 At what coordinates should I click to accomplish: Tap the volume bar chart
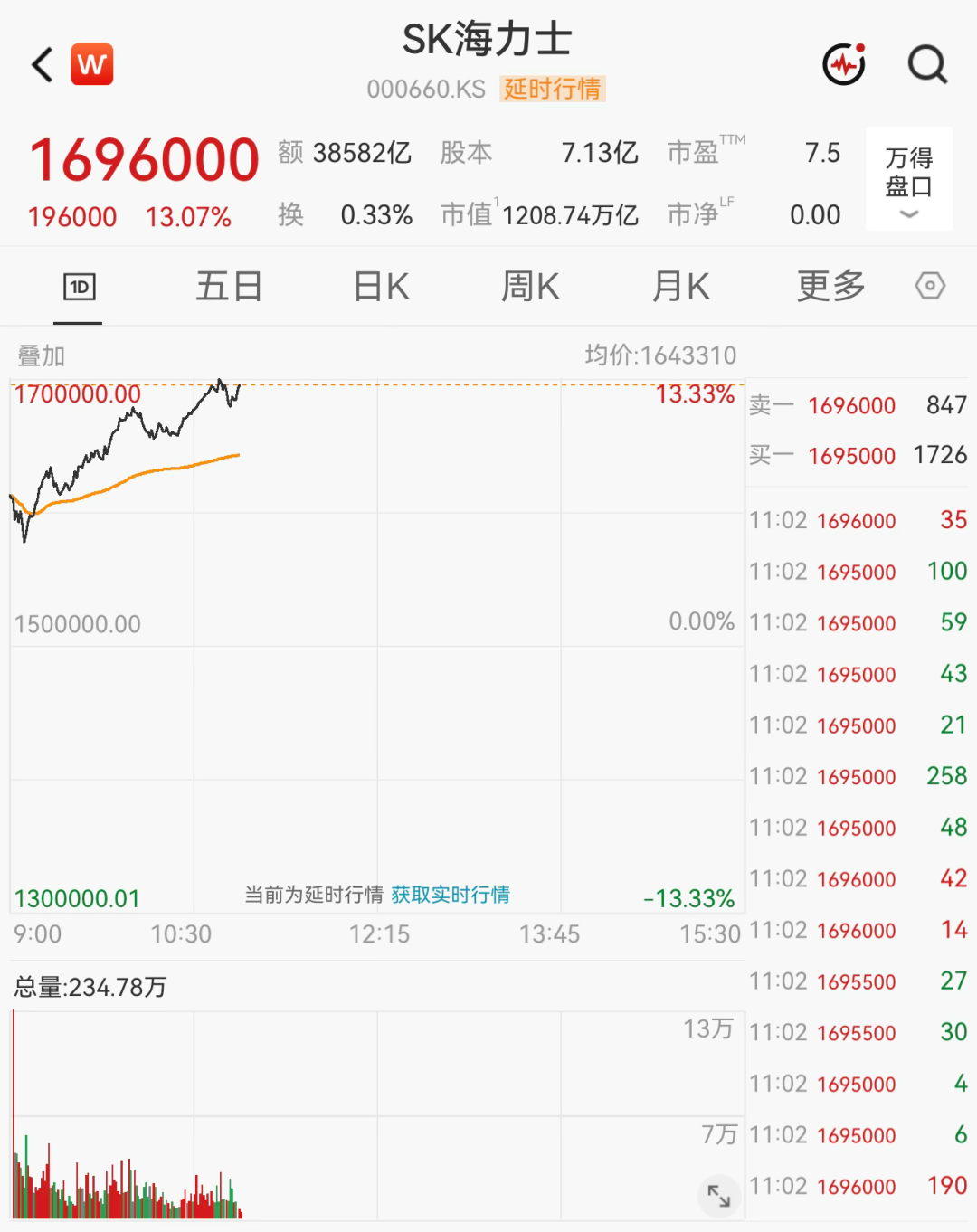pyautogui.click(x=377, y=1114)
